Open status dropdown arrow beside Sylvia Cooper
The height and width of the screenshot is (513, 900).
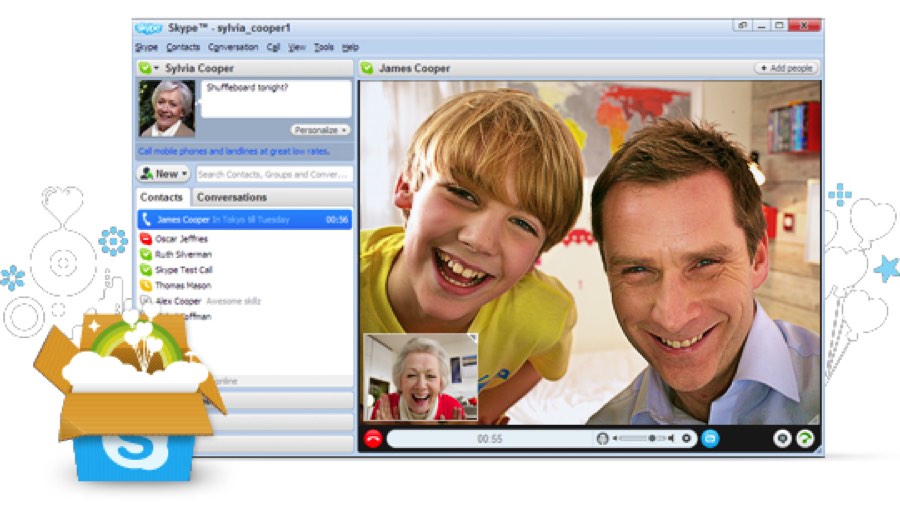click(156, 68)
